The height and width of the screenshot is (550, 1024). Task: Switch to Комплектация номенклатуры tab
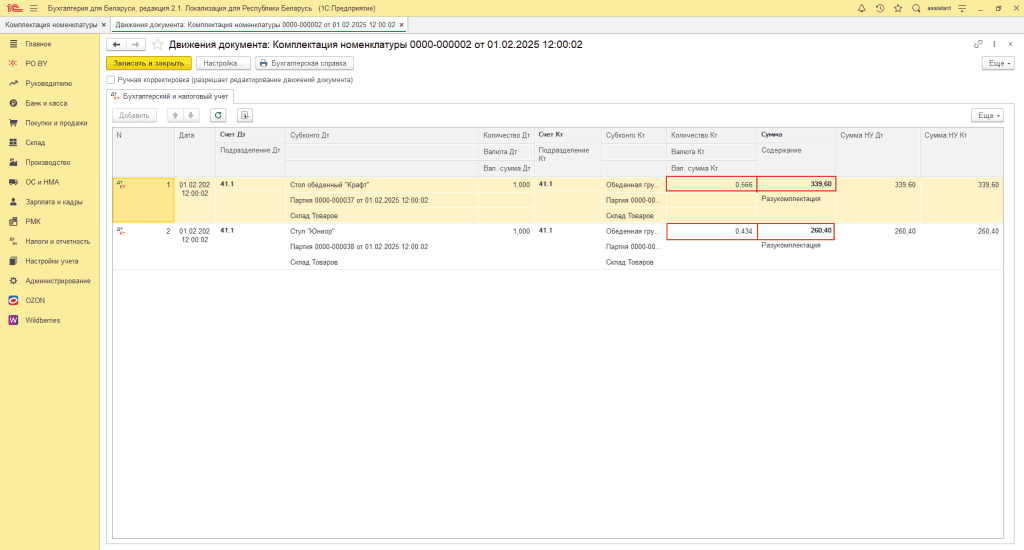tap(50, 24)
